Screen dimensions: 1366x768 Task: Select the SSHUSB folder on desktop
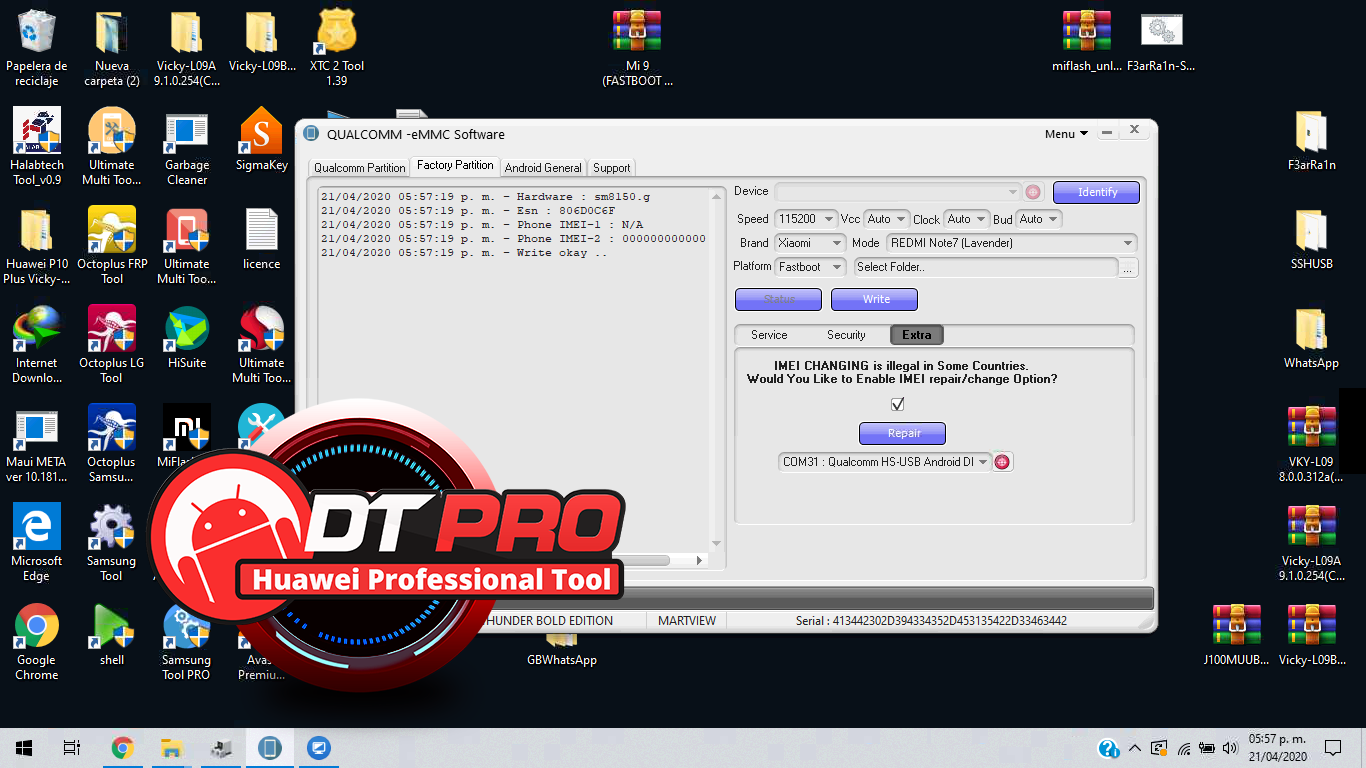1312,239
